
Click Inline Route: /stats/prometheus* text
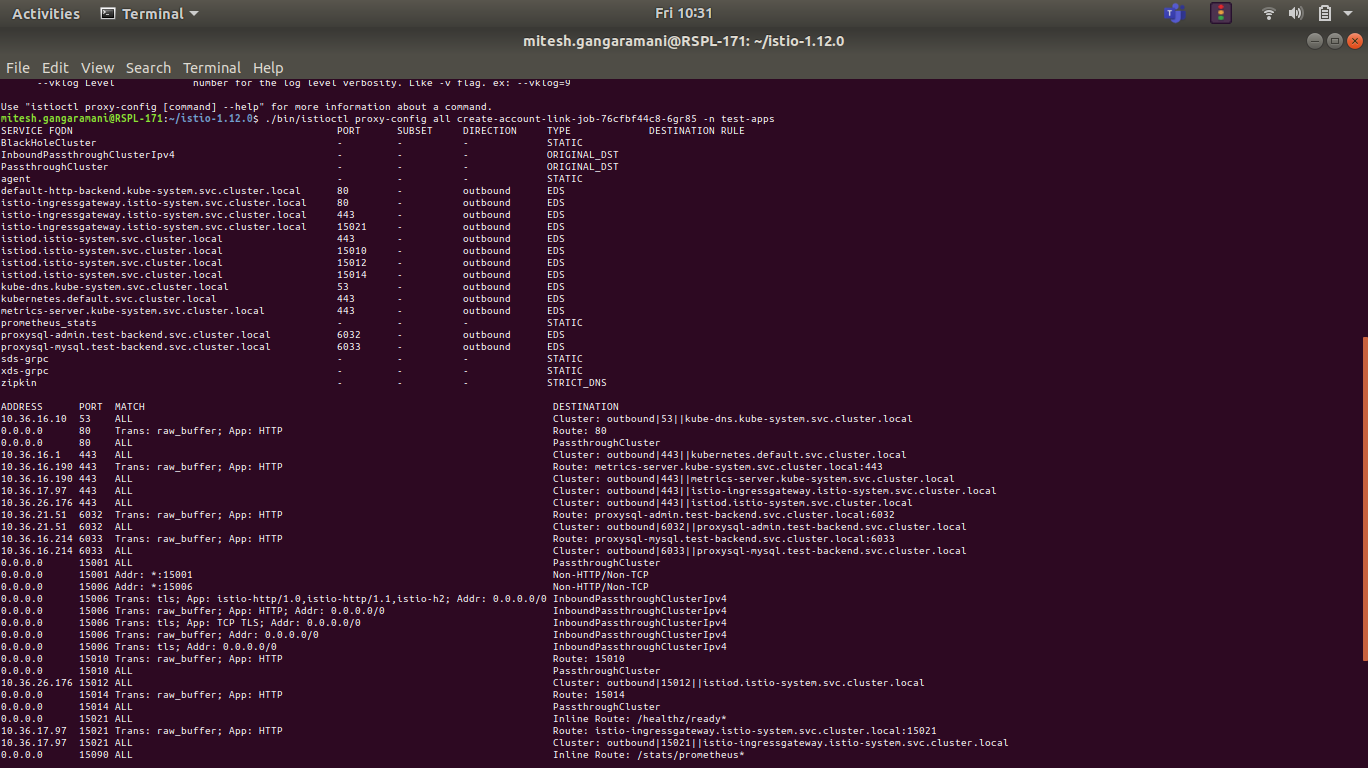click(649, 755)
